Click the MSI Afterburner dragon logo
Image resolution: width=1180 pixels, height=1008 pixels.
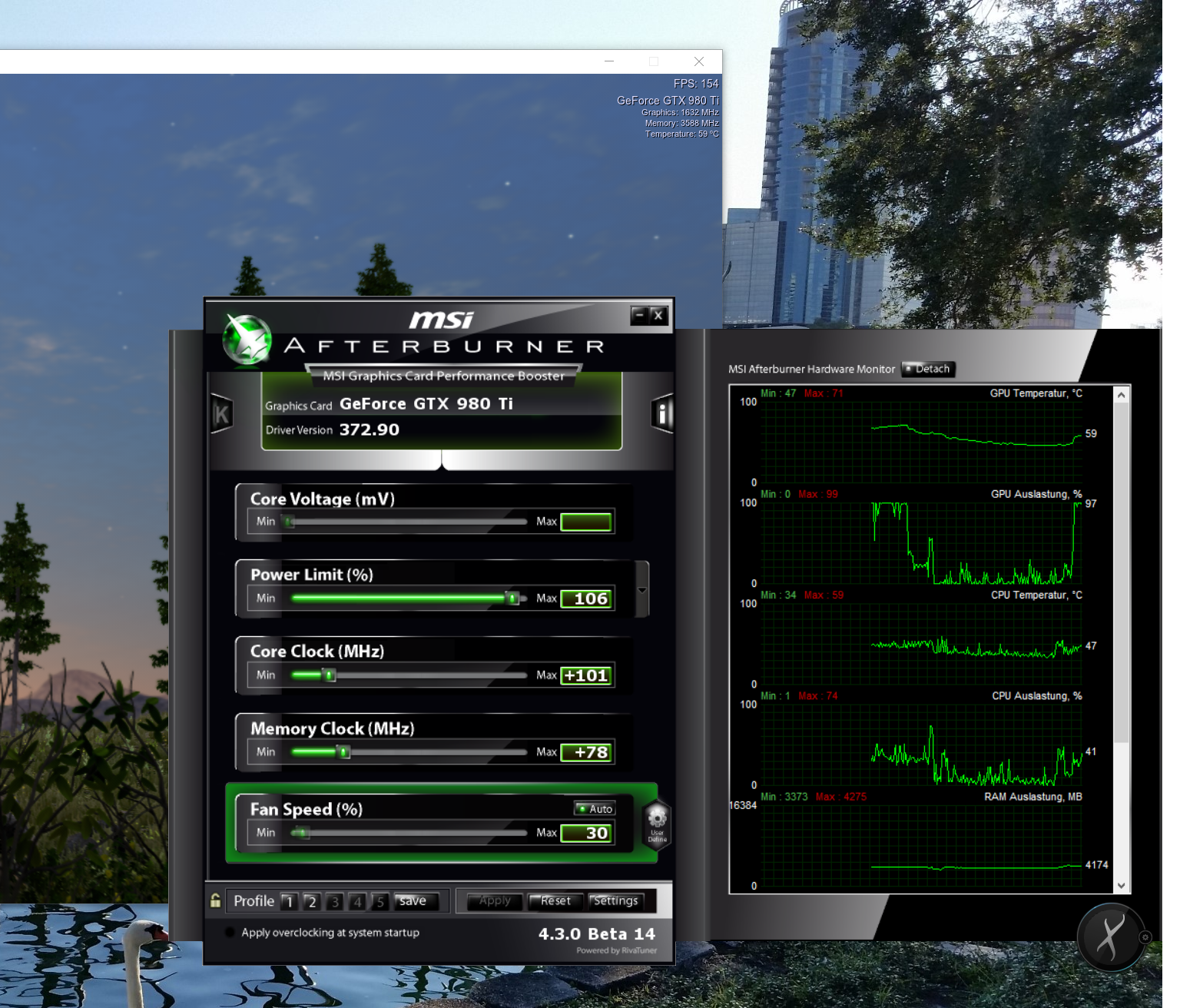pyautogui.click(x=247, y=339)
